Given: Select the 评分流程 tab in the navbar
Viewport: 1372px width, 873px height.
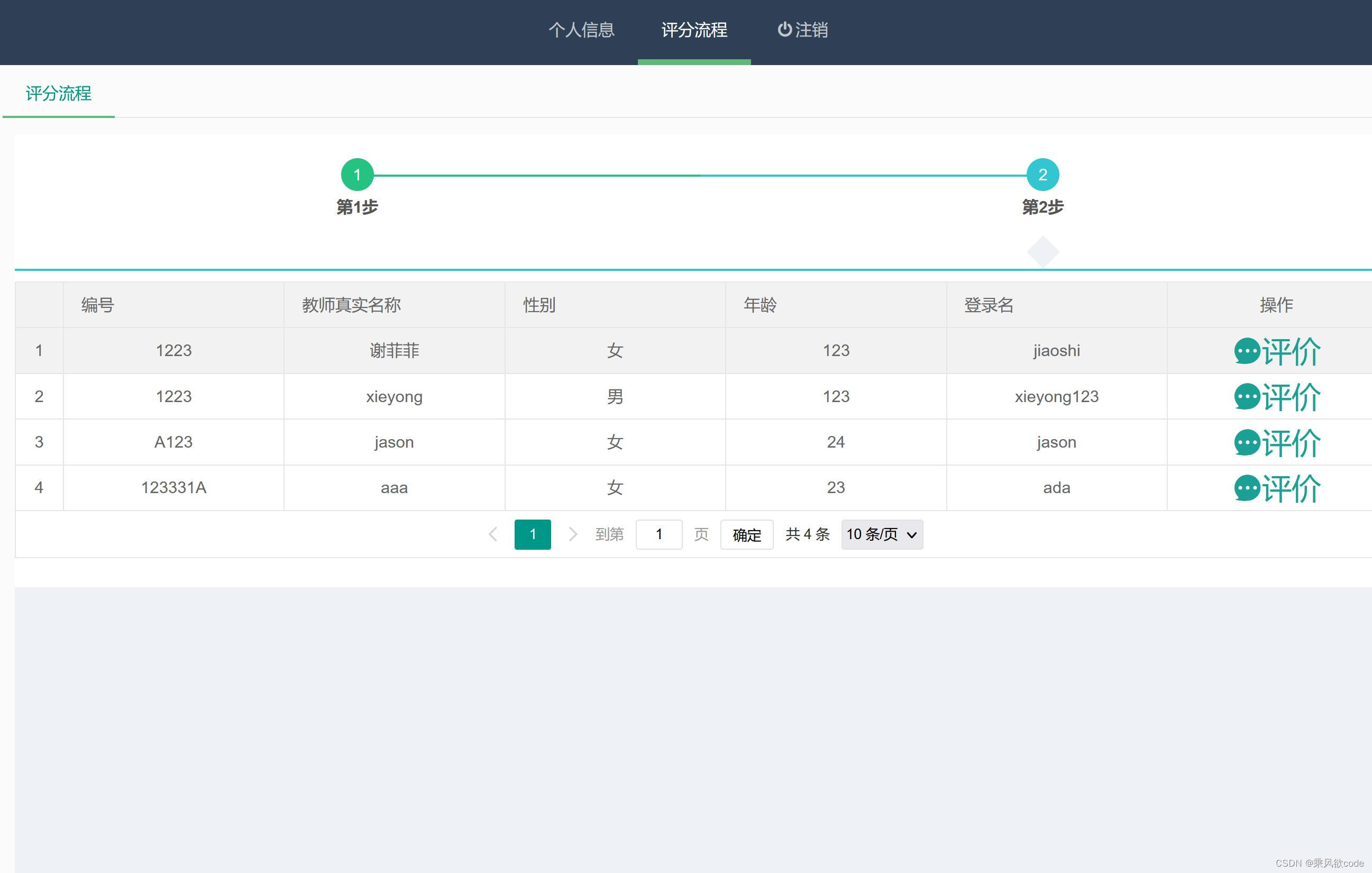Looking at the screenshot, I should (x=694, y=30).
